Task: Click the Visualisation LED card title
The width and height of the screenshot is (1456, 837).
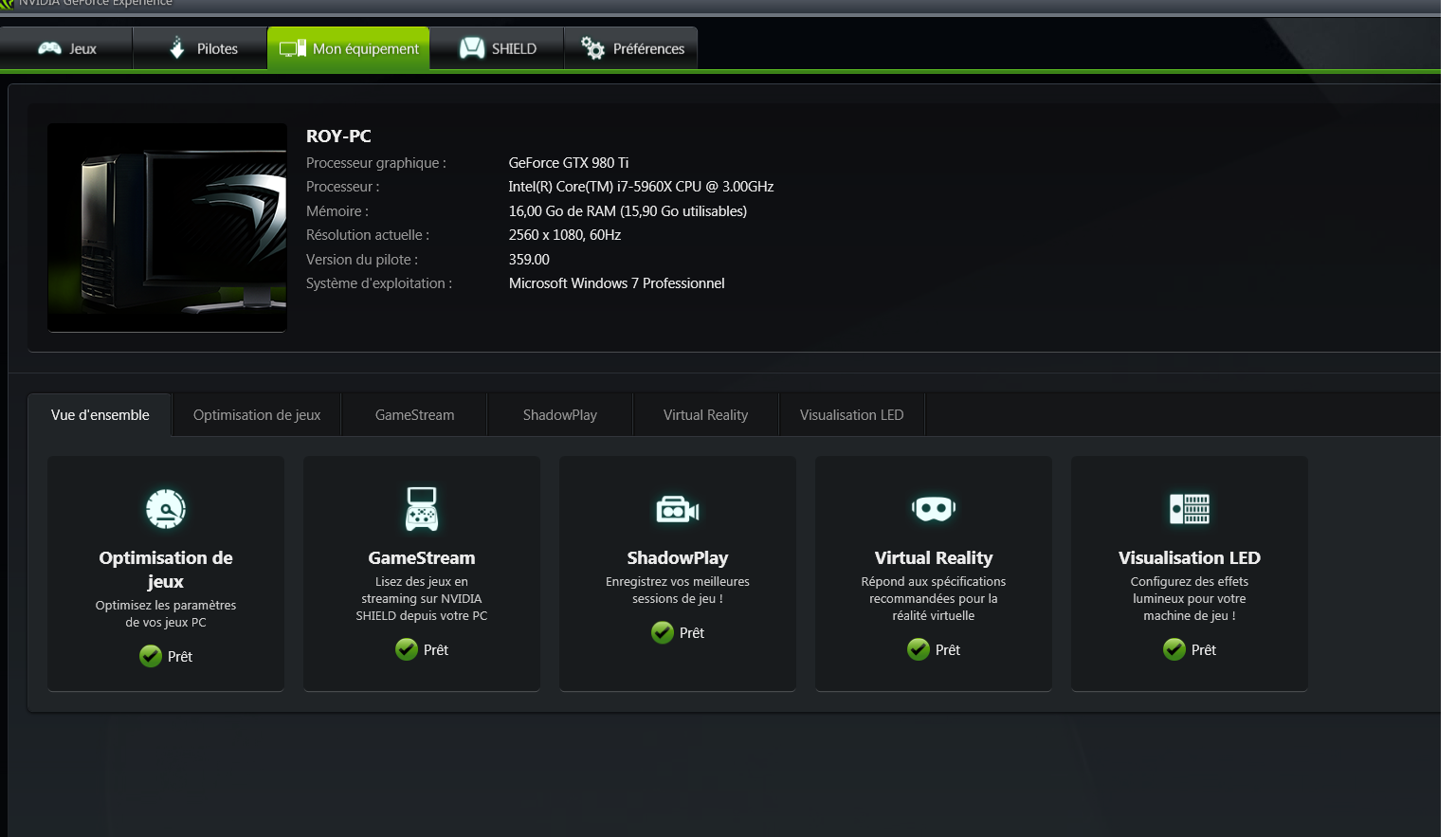Action: click(1190, 558)
